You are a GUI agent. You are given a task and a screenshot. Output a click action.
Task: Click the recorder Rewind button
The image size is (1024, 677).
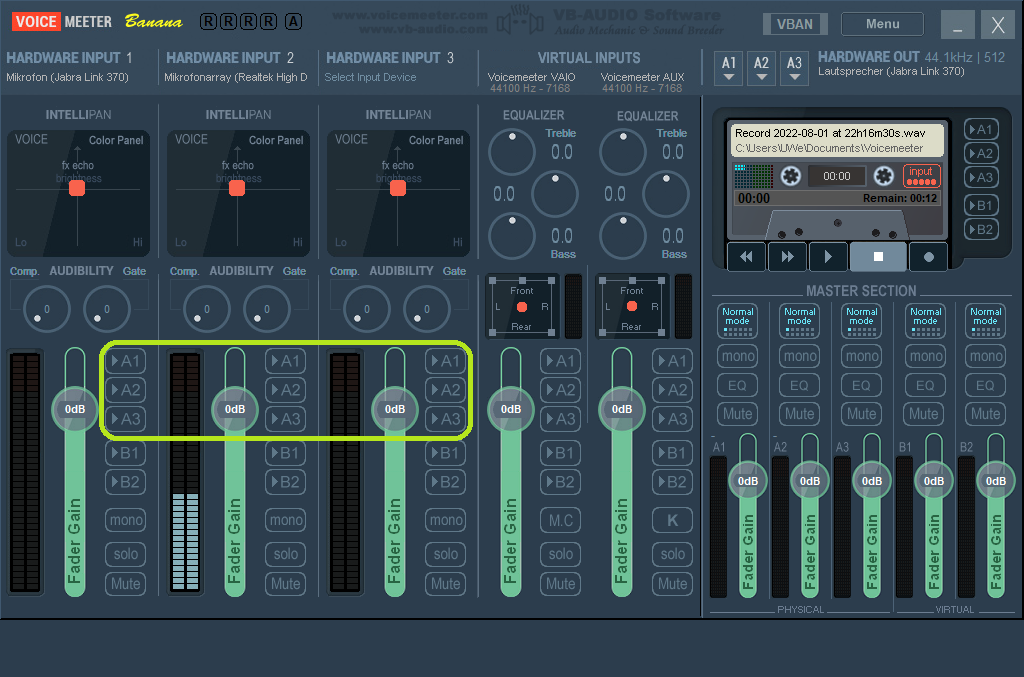click(746, 257)
